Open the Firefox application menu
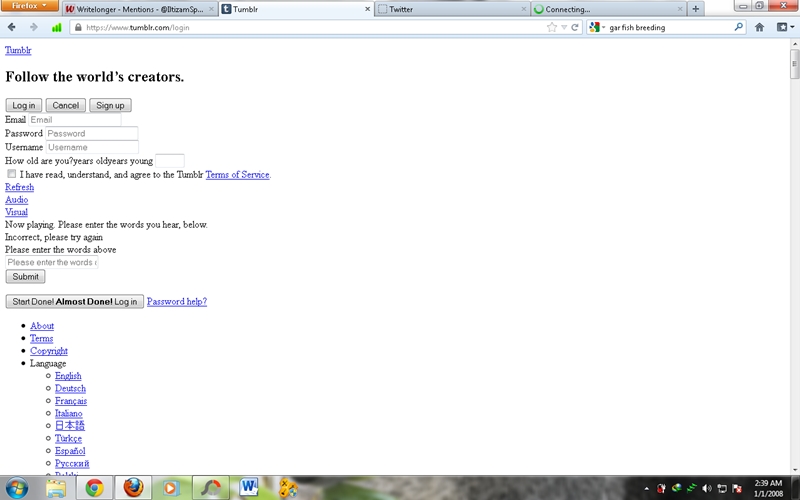 click(29, 6)
